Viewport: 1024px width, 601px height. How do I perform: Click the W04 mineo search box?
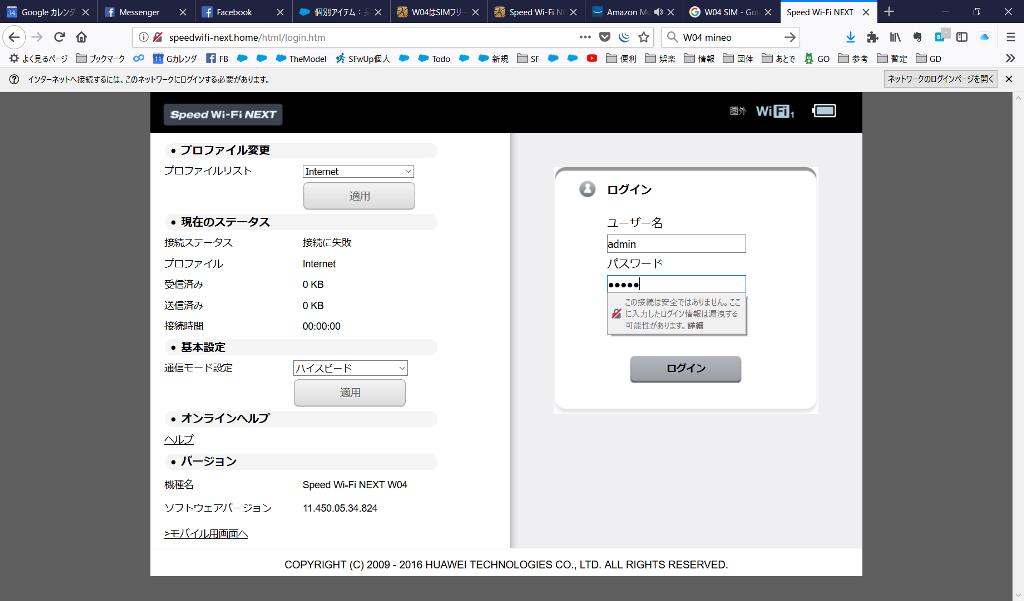tap(730, 37)
